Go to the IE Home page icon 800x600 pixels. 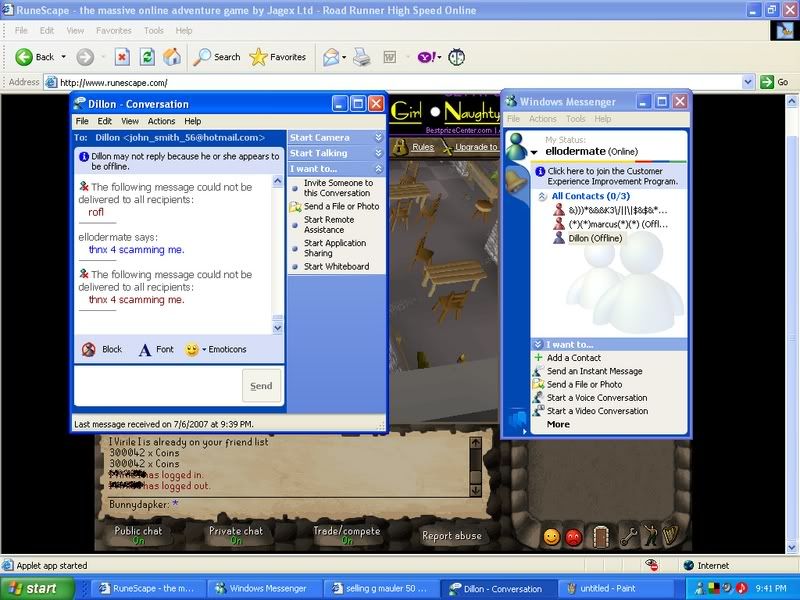(x=172, y=57)
